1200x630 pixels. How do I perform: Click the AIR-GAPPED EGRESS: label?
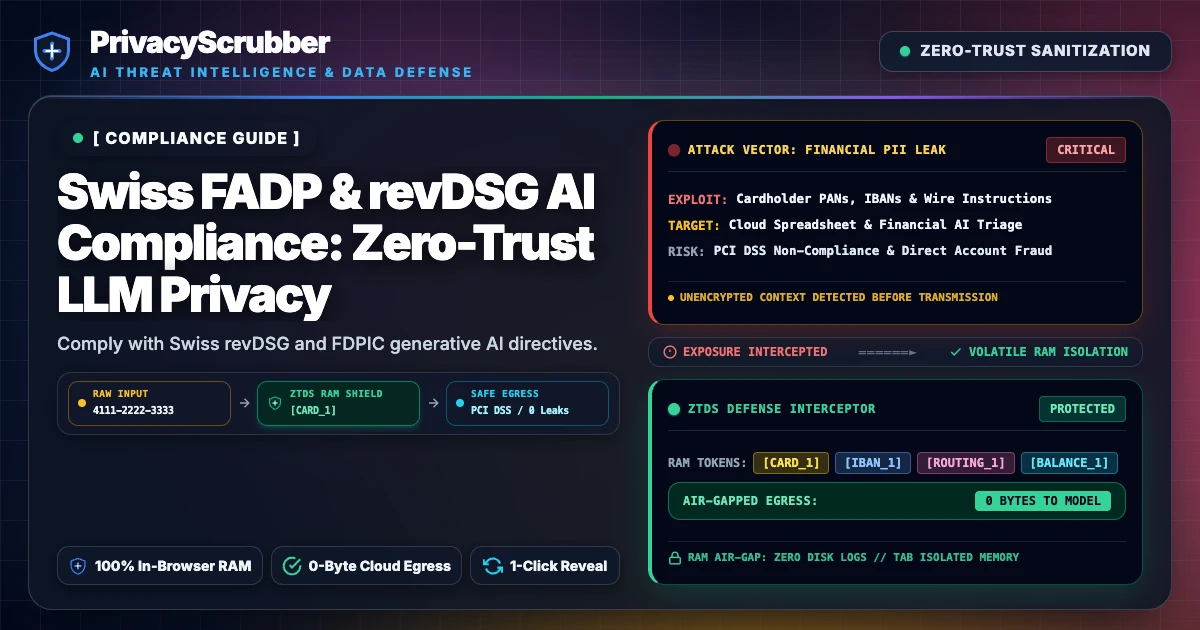coord(750,501)
